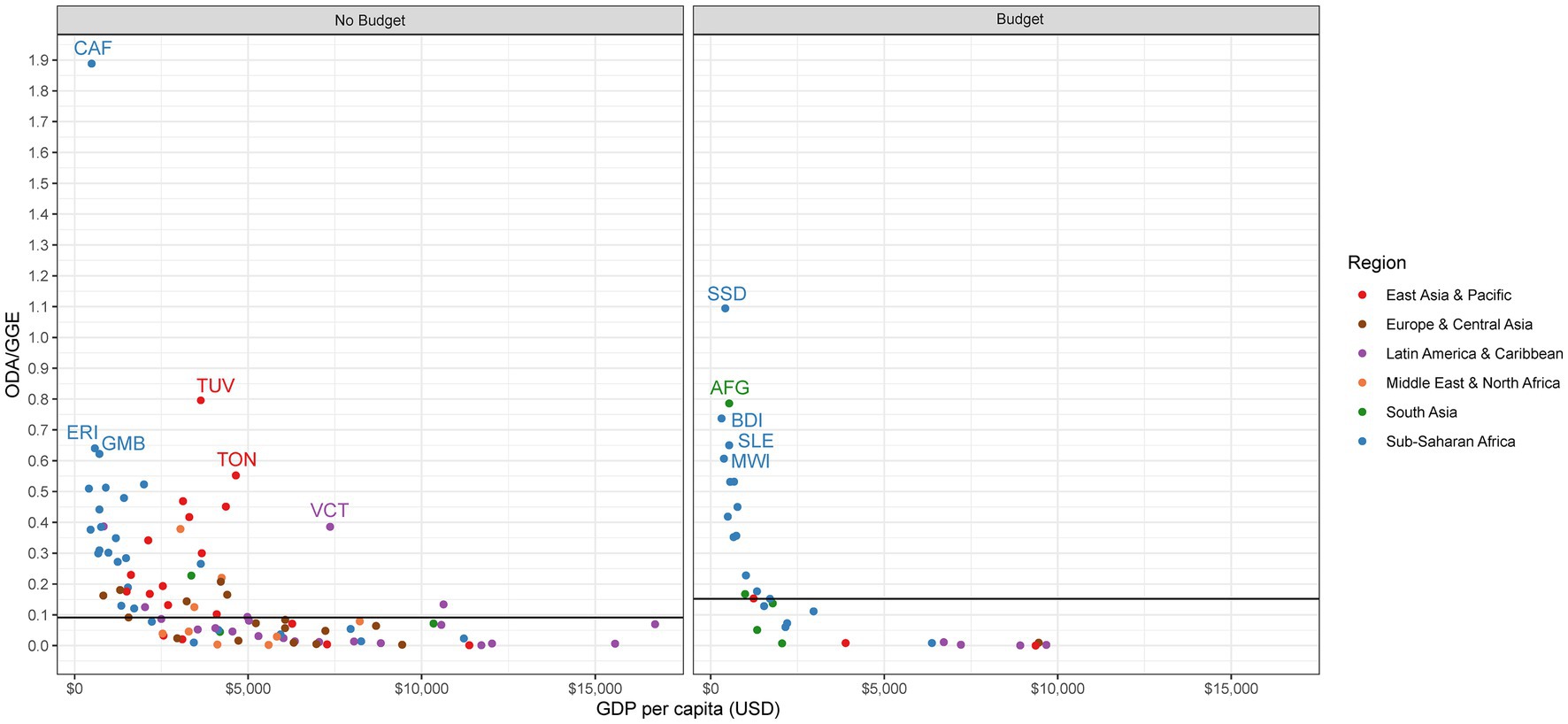Image resolution: width=1568 pixels, height=724 pixels.
Task: Click the SSD label in Budget panel
Action: (x=726, y=294)
